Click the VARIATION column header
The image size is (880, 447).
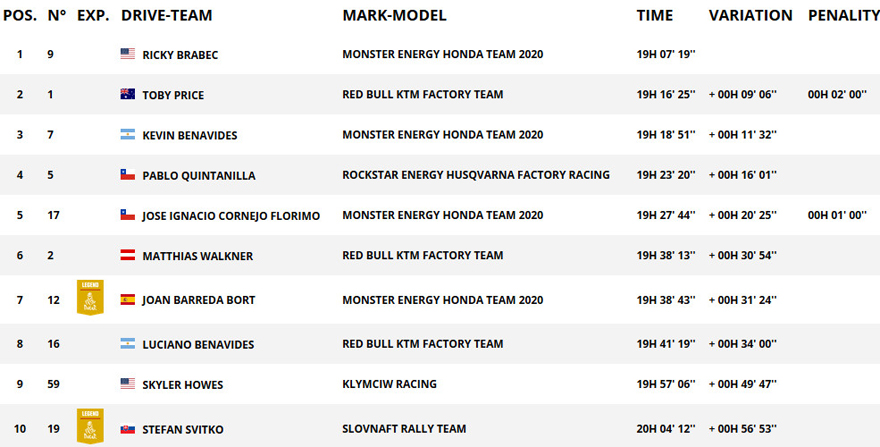point(750,15)
